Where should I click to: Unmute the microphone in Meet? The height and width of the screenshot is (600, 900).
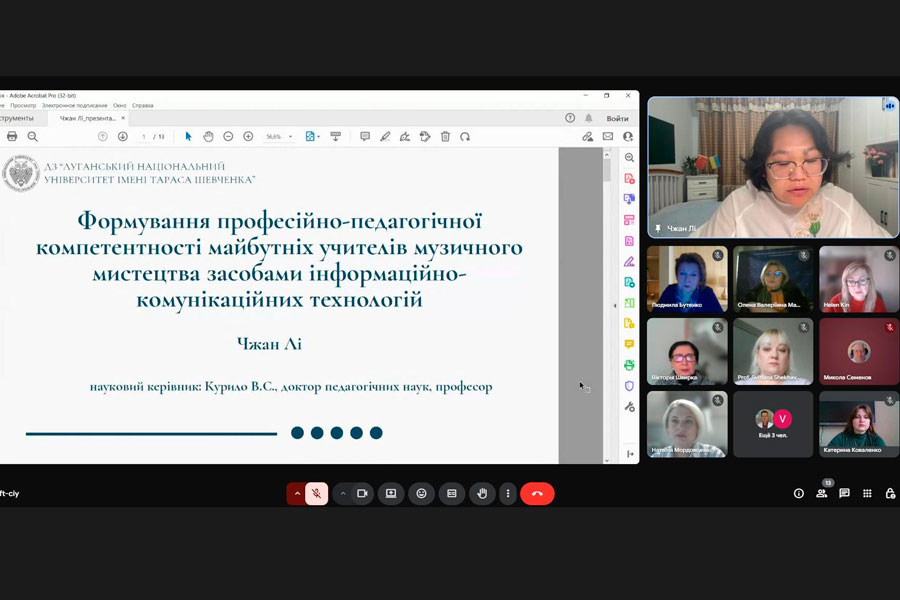tap(316, 493)
